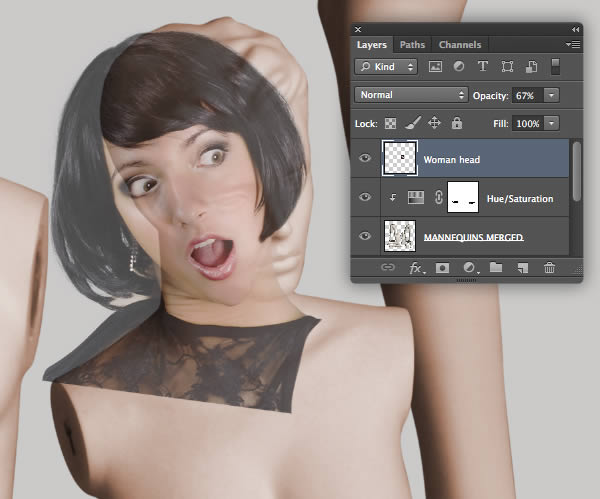Open the blend mode Normal dropdown
The image size is (600, 499).
411,95
